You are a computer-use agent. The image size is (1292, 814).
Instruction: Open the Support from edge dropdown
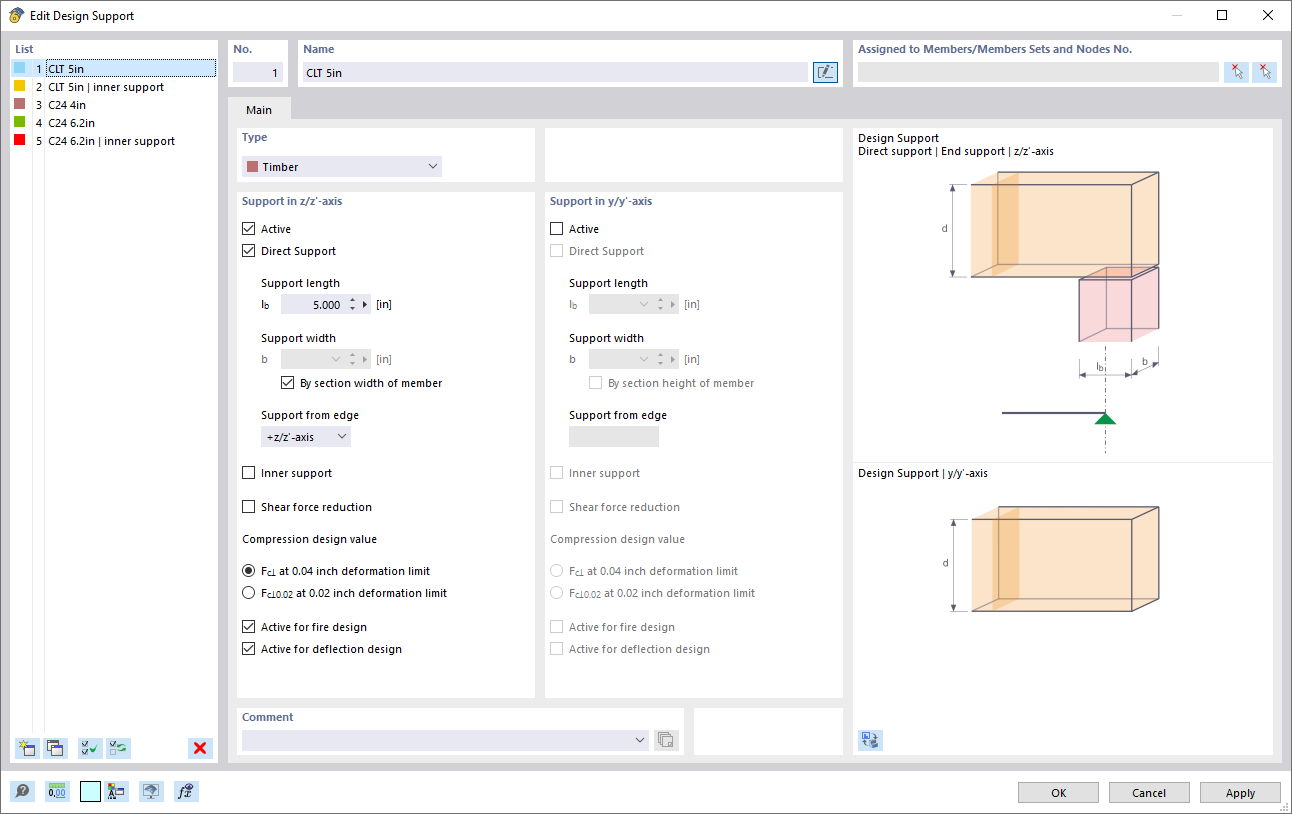coord(306,436)
